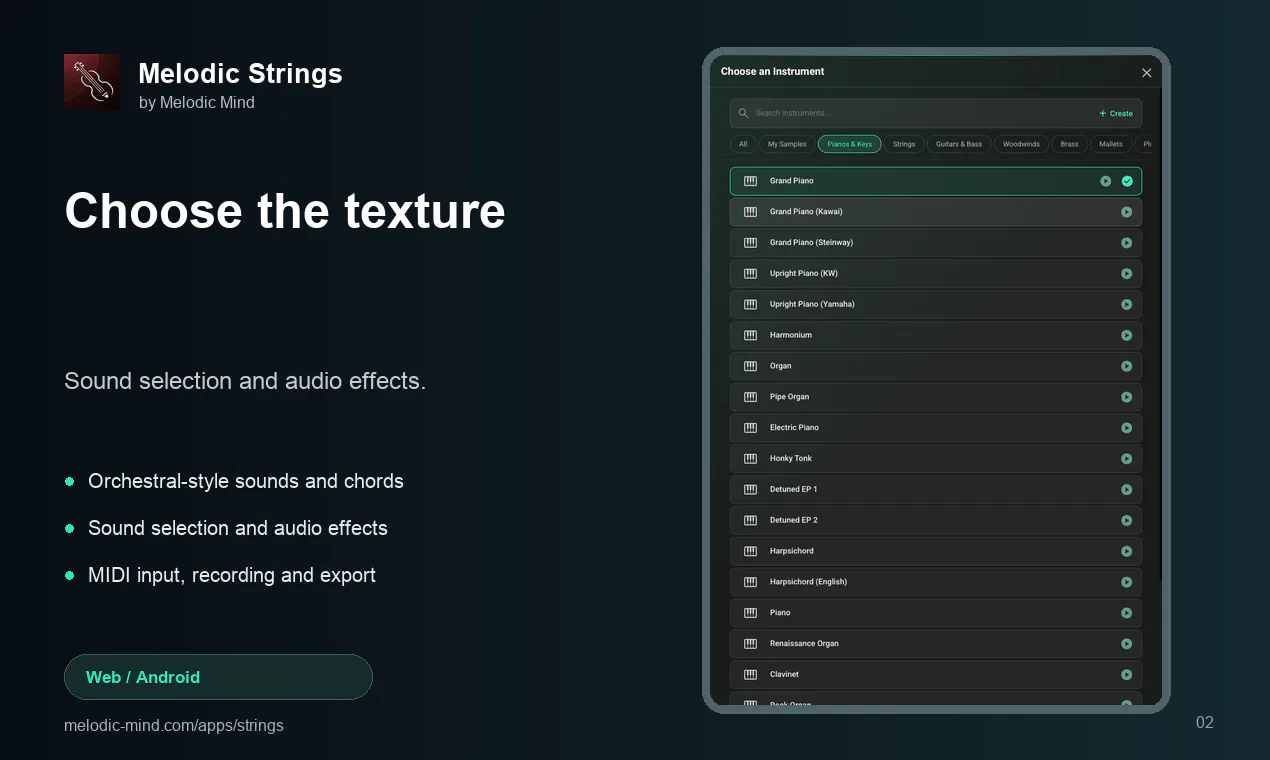
Task: Switch to the Brass category
Action: point(1069,144)
